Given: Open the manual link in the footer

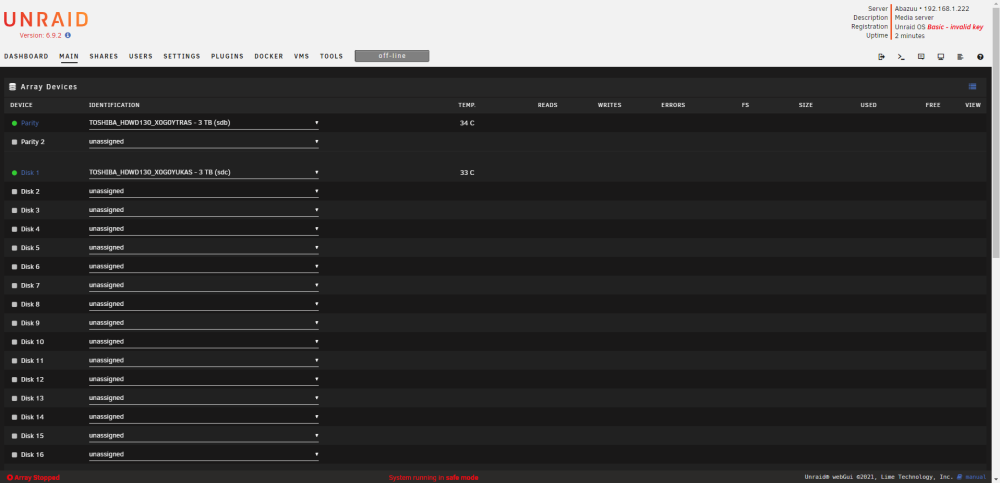Looking at the screenshot, I should pyautogui.click(x=976, y=477).
